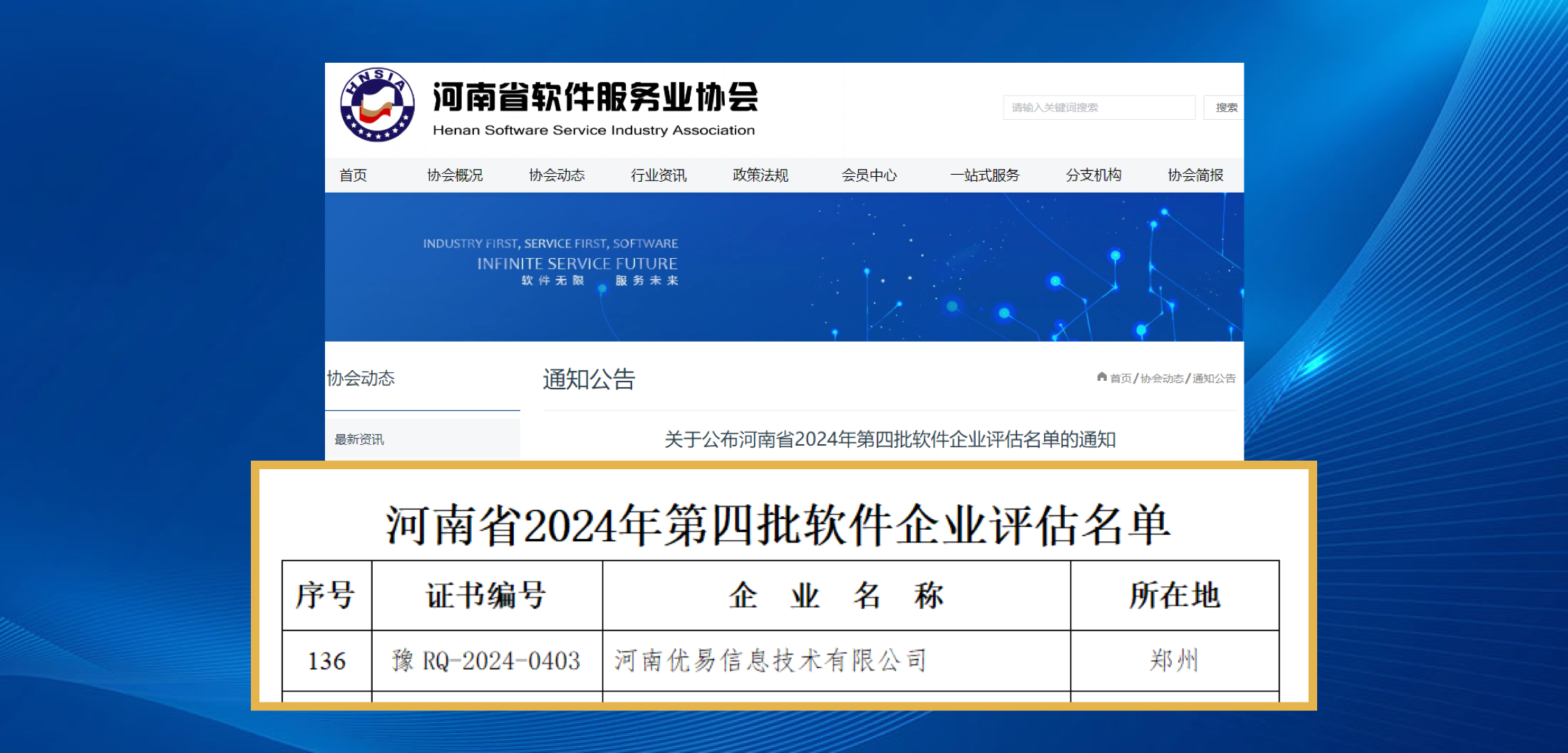This screenshot has height=753, width=1568.
Task: Click the home icon in breadcrumb
Action: coord(1102,377)
